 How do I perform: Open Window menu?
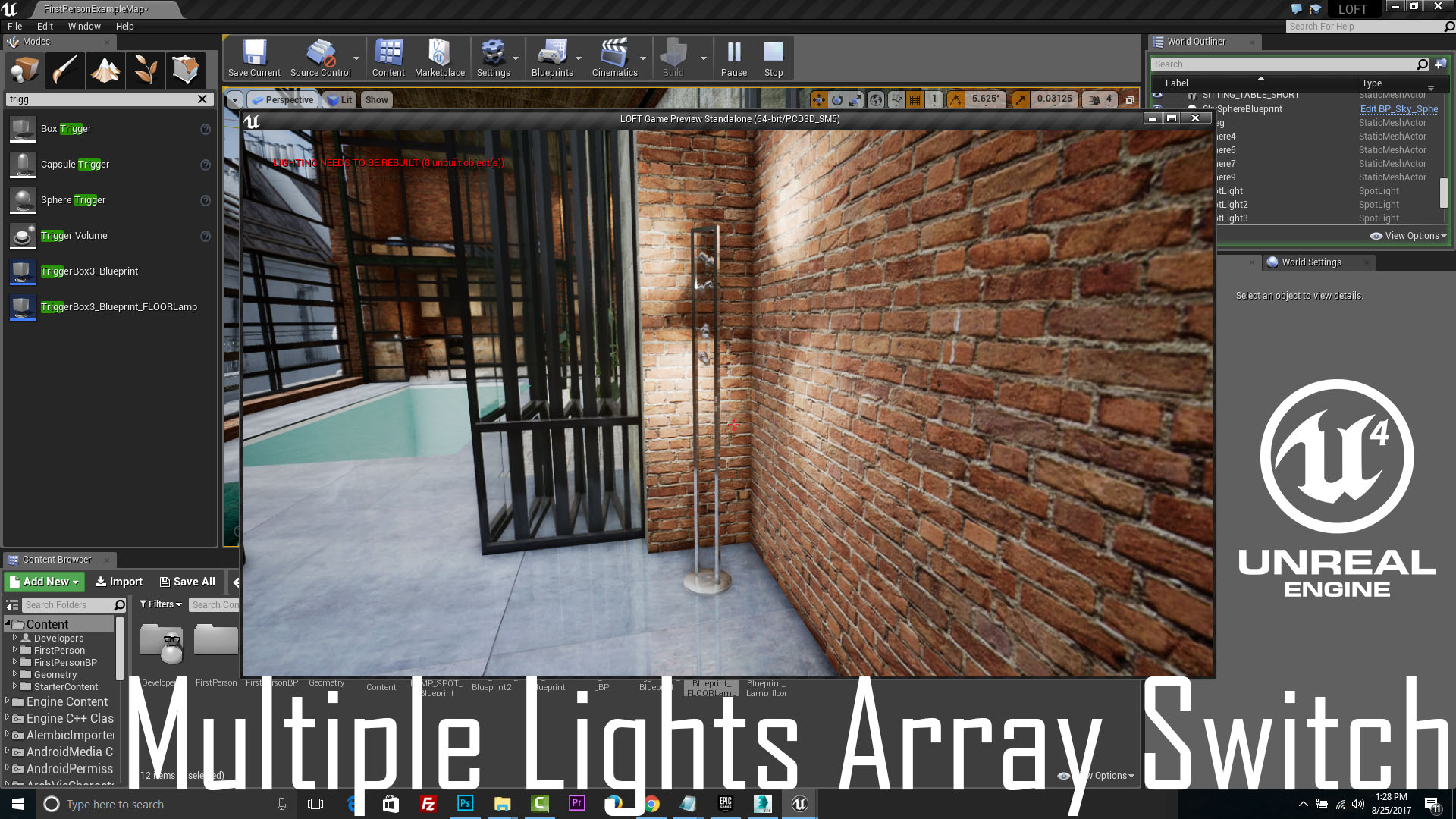[84, 26]
